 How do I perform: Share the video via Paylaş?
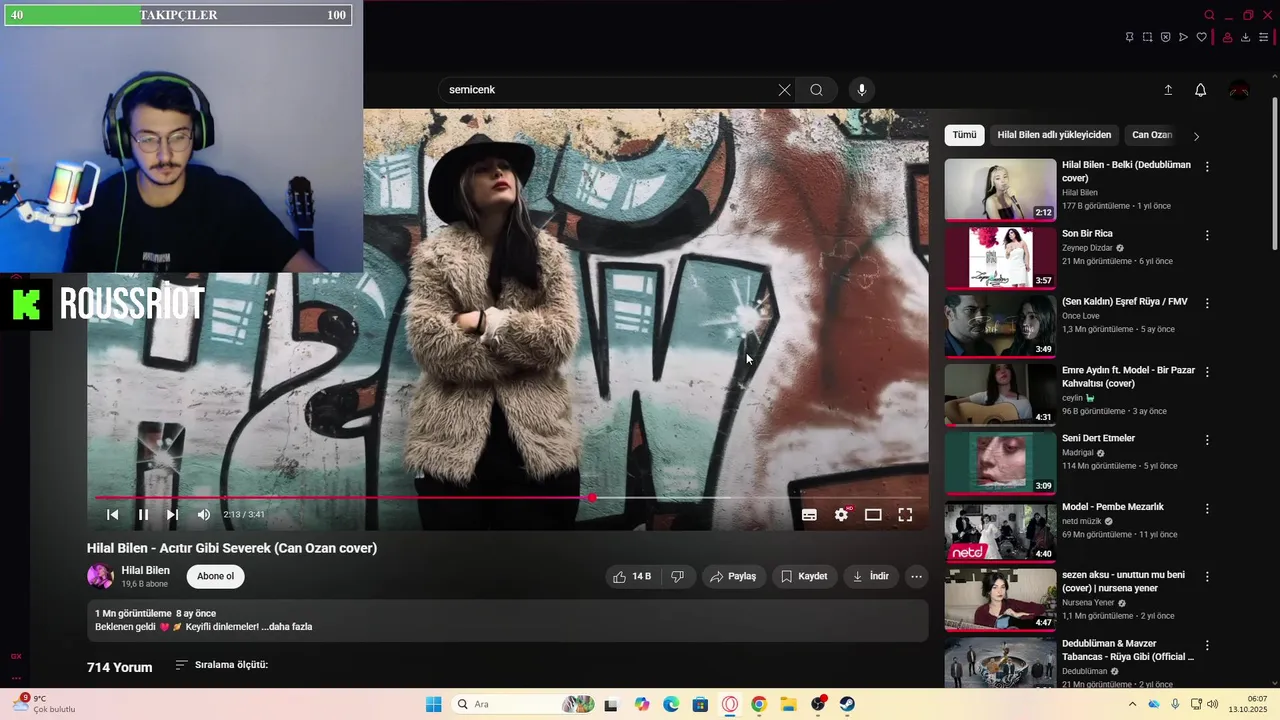[733, 576]
